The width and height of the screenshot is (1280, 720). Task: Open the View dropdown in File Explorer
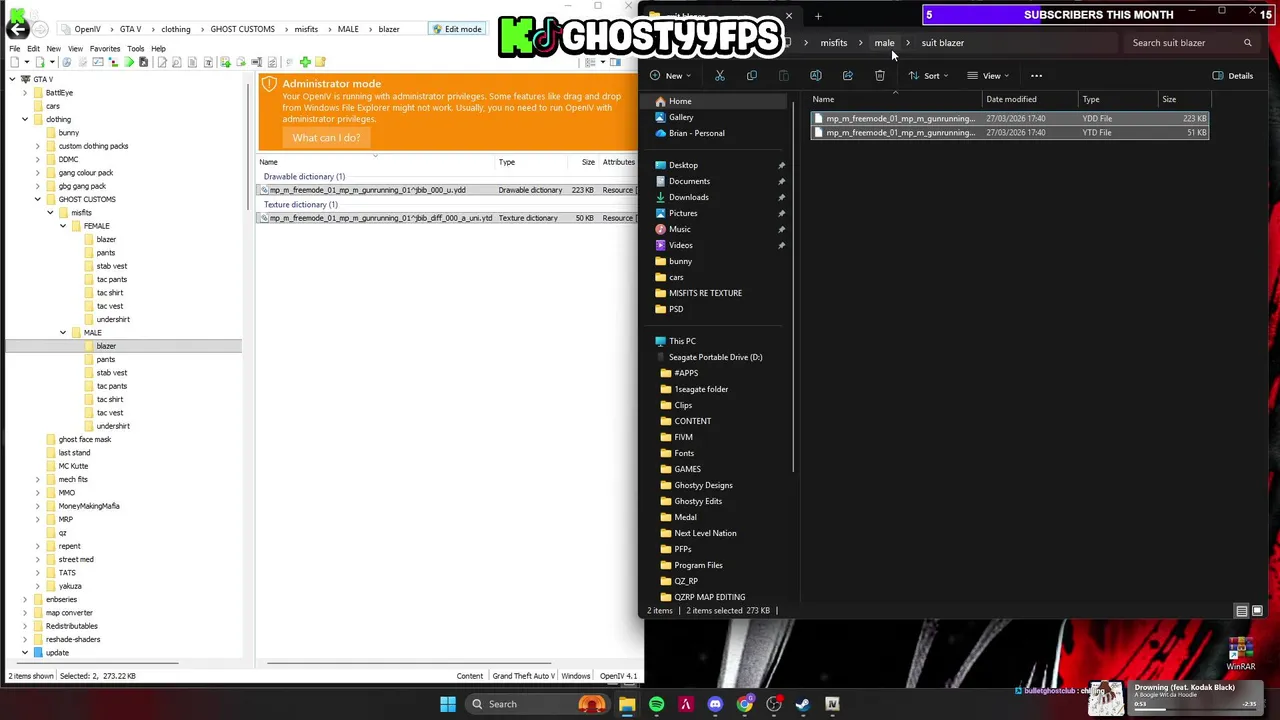(x=988, y=76)
